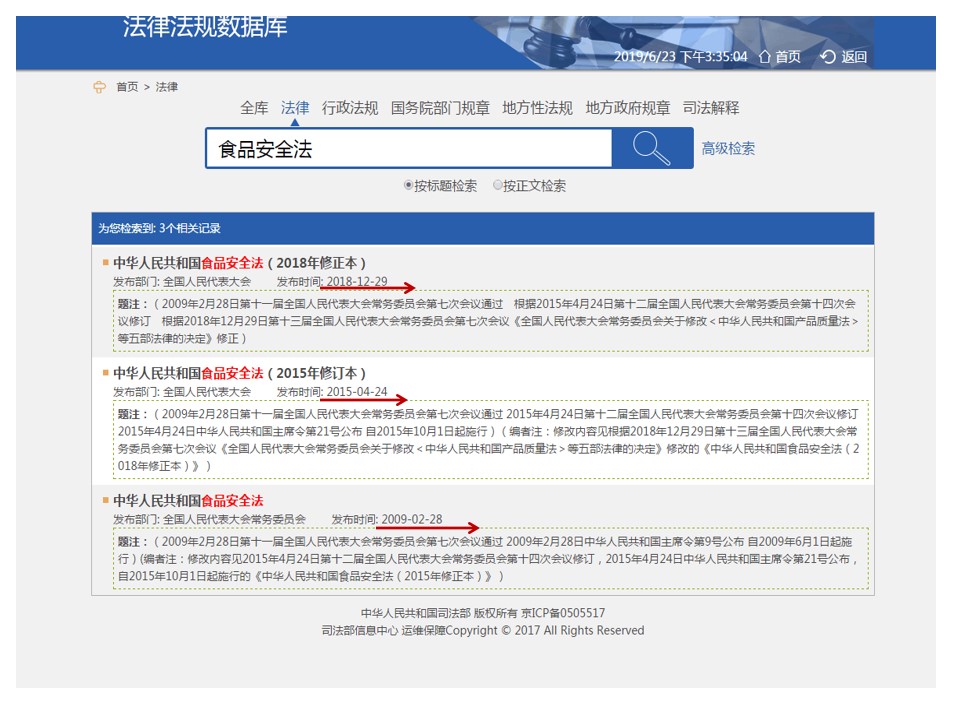Click the home icon in header

click(765, 57)
